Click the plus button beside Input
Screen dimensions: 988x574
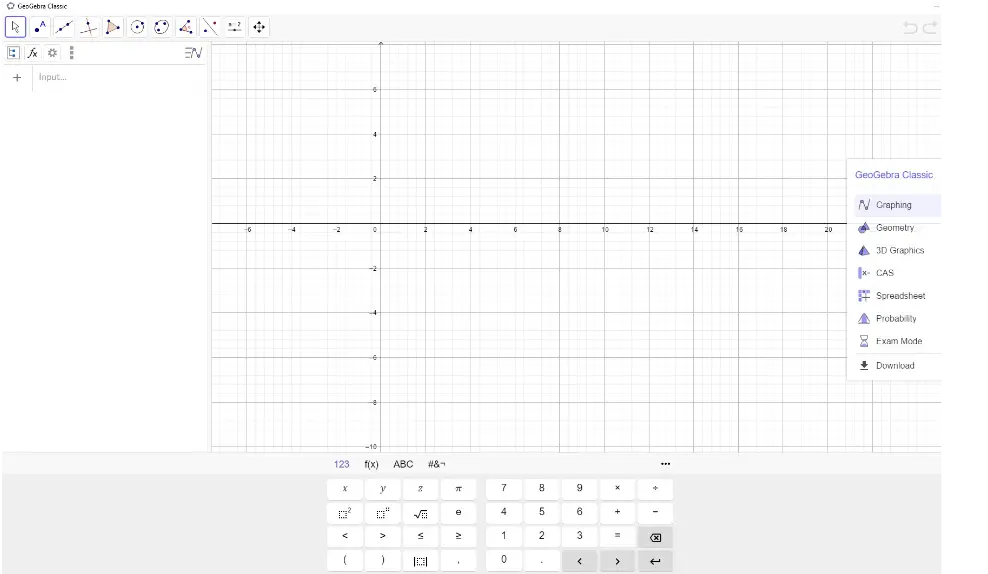point(17,77)
